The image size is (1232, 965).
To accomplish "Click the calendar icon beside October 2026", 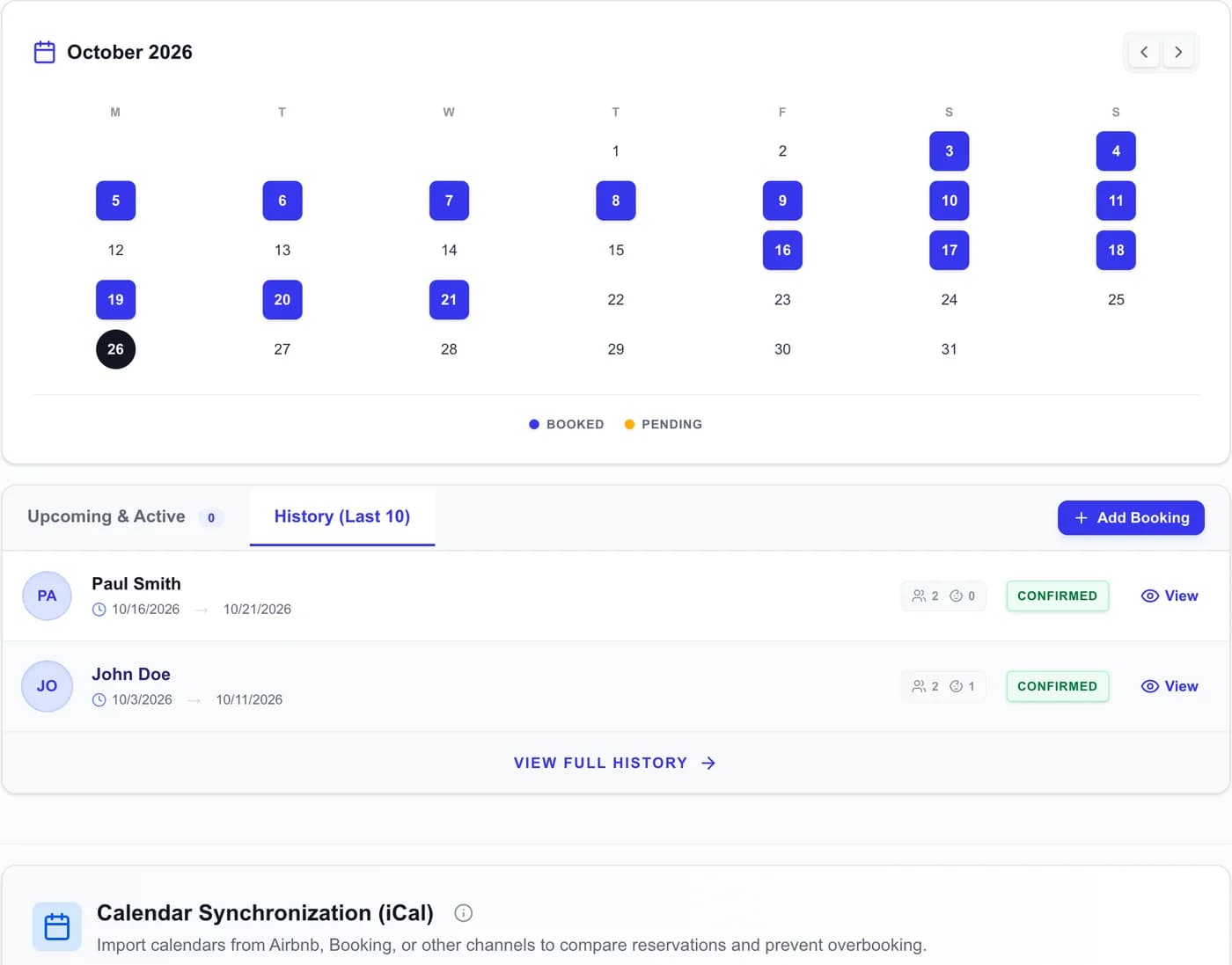I will pyautogui.click(x=44, y=52).
